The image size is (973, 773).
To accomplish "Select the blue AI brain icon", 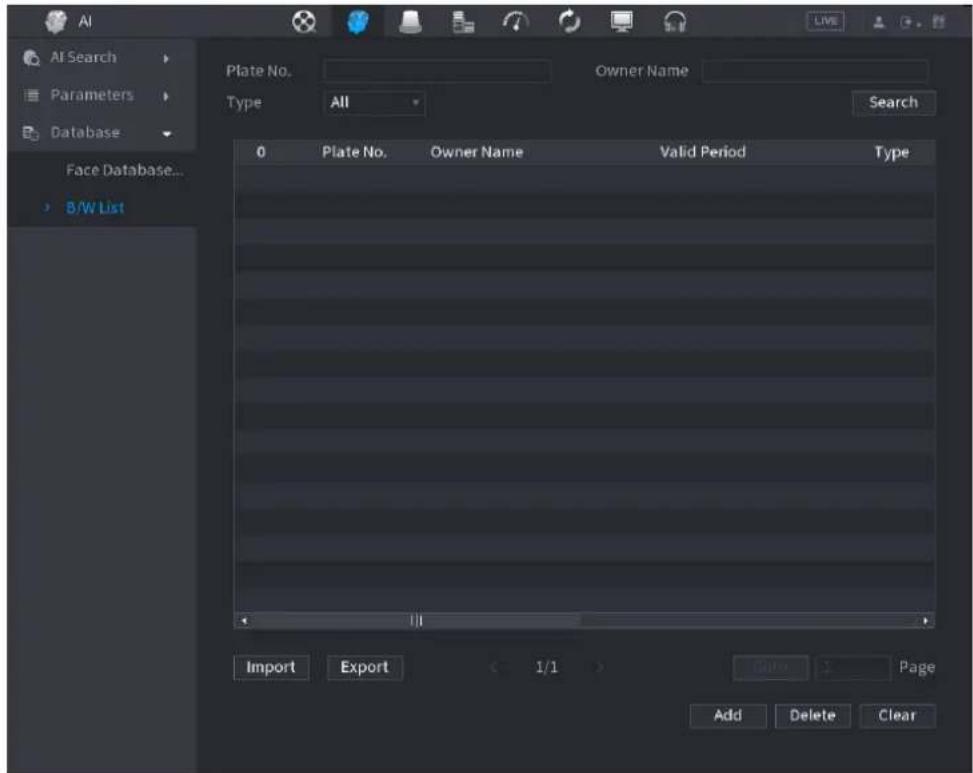I will [x=357, y=22].
